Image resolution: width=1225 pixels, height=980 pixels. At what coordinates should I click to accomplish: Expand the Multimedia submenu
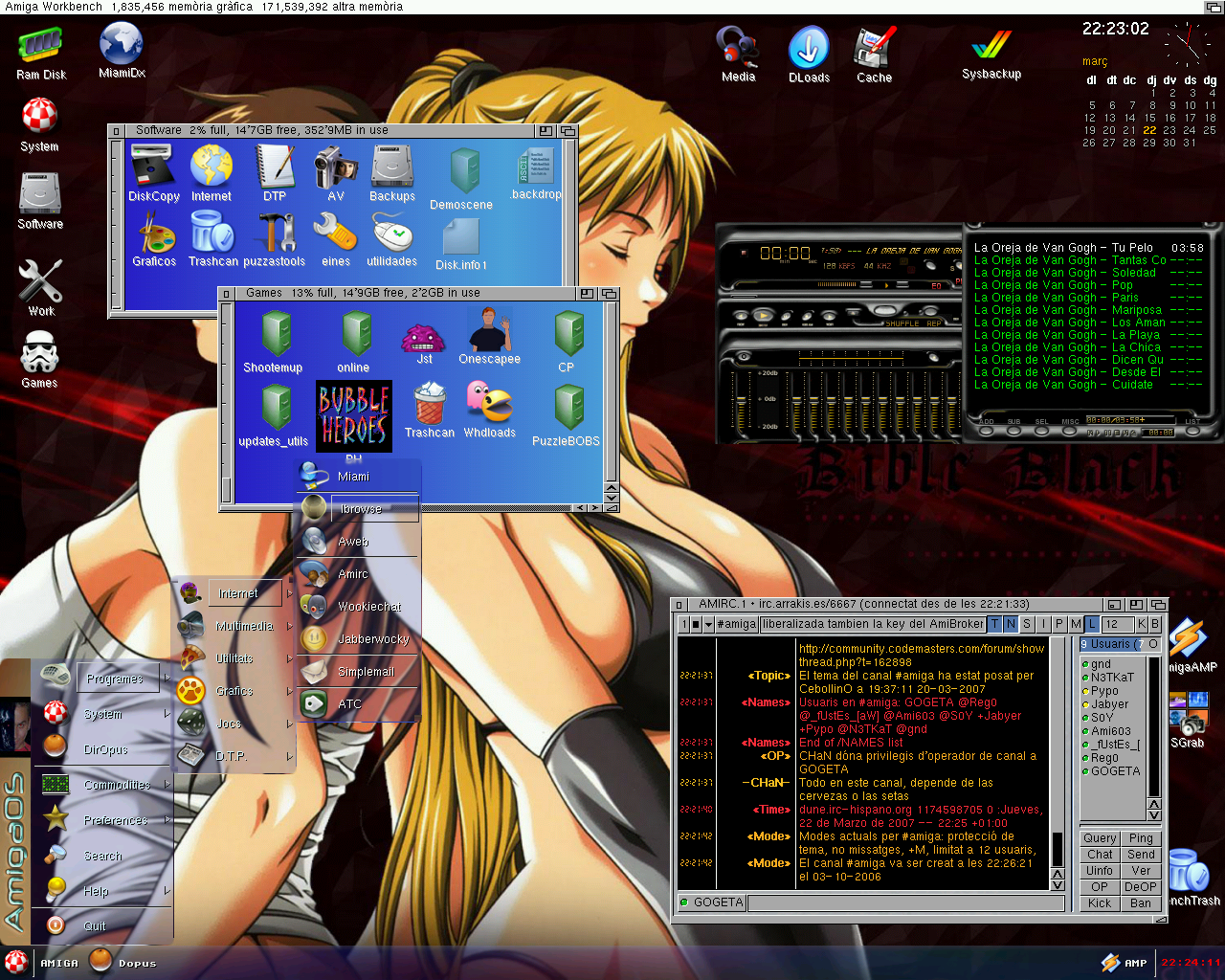click(243, 626)
